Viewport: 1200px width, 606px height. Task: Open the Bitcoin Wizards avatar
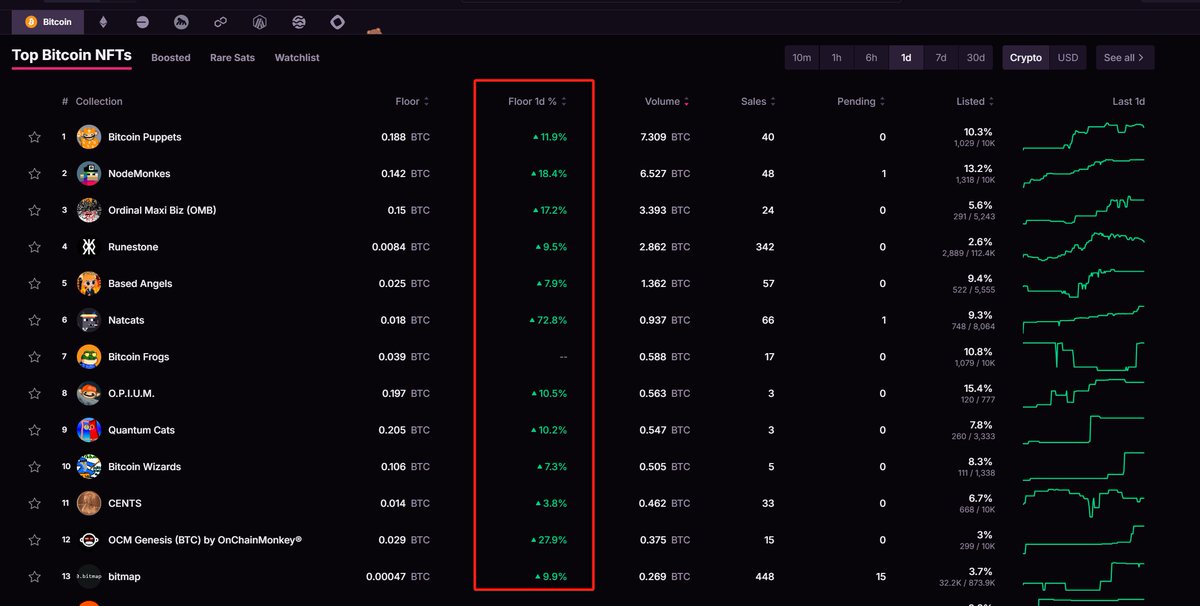point(89,467)
